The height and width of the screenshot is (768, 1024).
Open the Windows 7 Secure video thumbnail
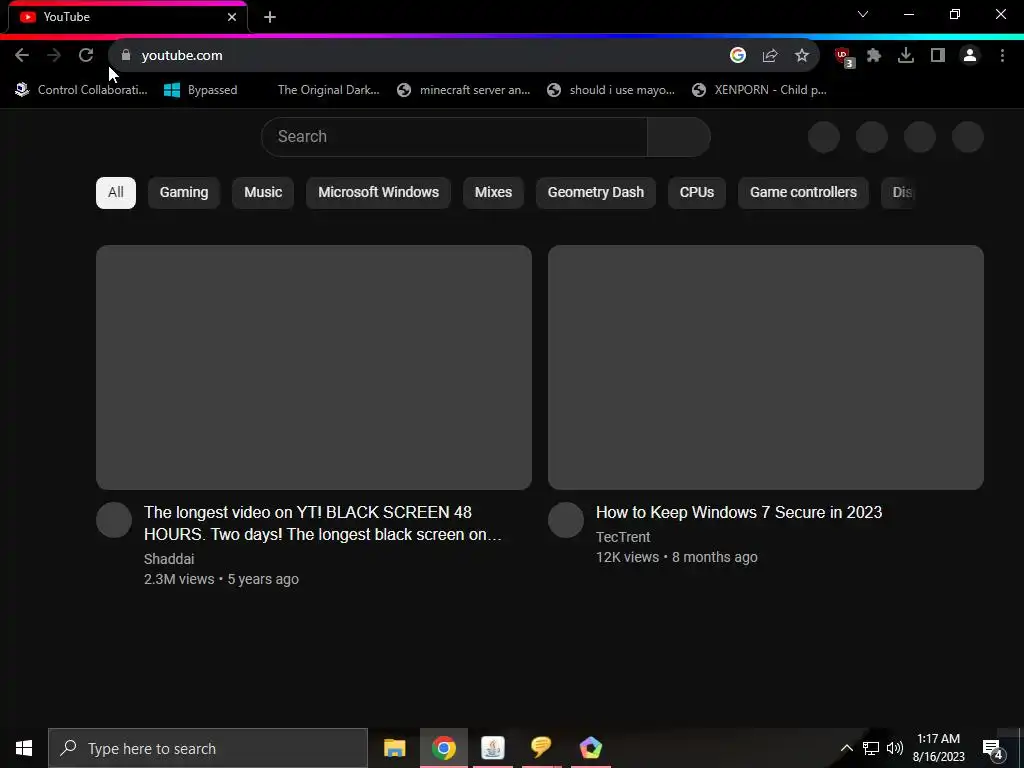[x=765, y=367]
